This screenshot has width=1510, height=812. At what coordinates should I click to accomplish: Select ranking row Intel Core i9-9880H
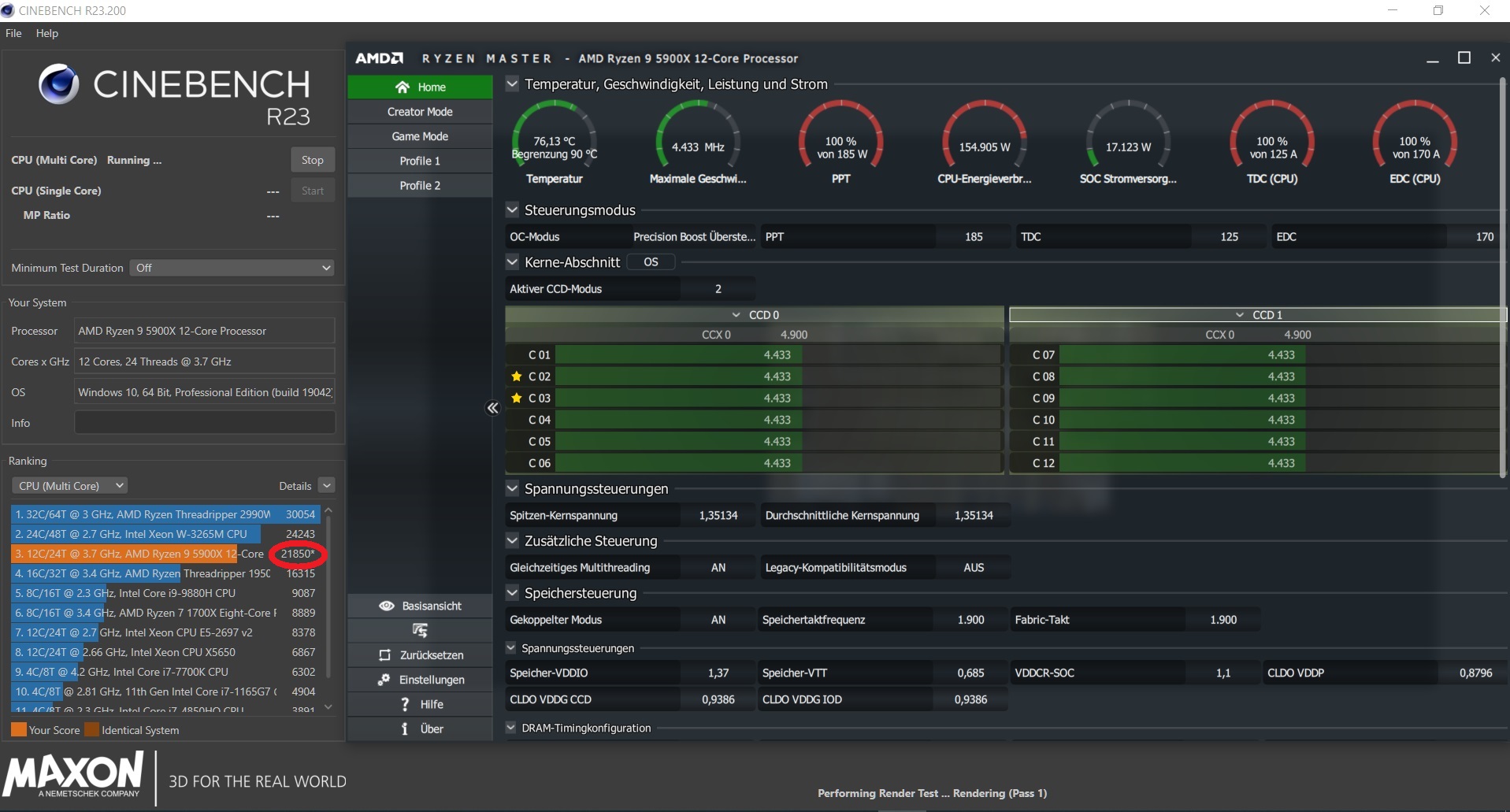point(165,593)
